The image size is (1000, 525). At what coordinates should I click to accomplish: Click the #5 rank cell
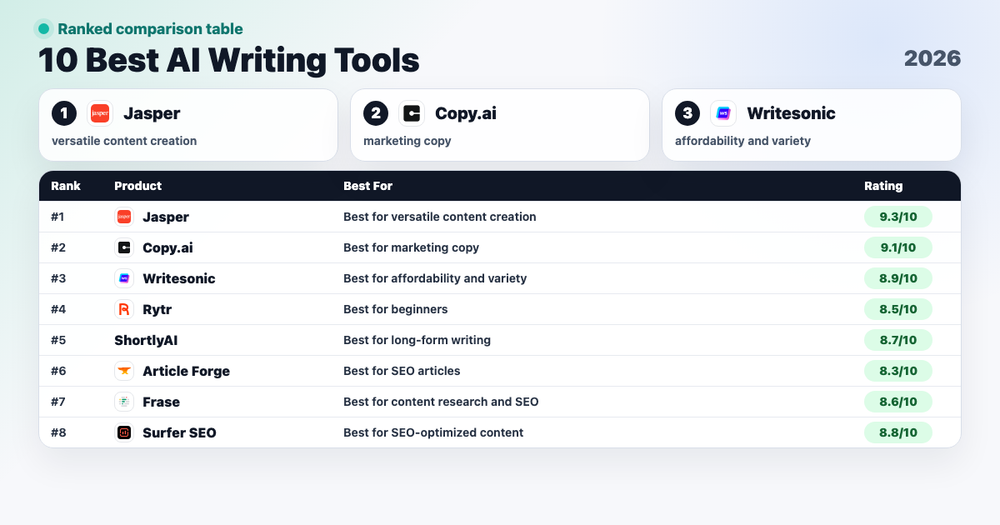(58, 340)
